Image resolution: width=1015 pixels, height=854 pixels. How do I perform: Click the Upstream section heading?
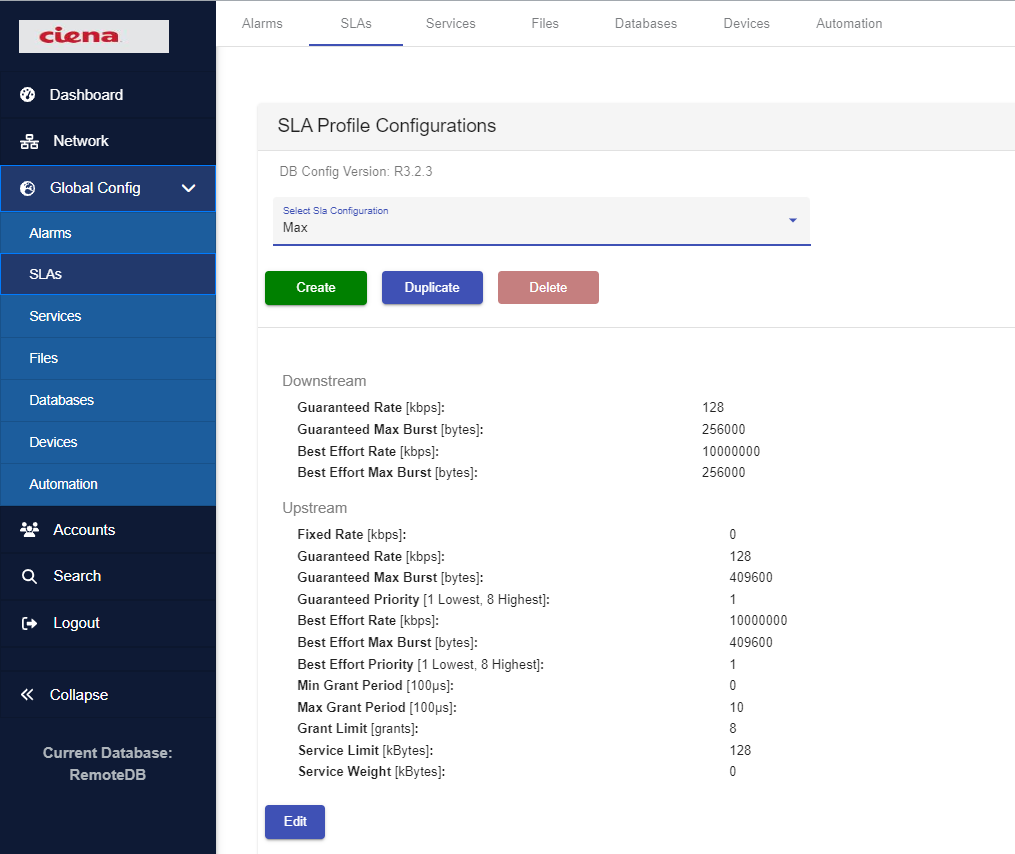click(x=315, y=508)
